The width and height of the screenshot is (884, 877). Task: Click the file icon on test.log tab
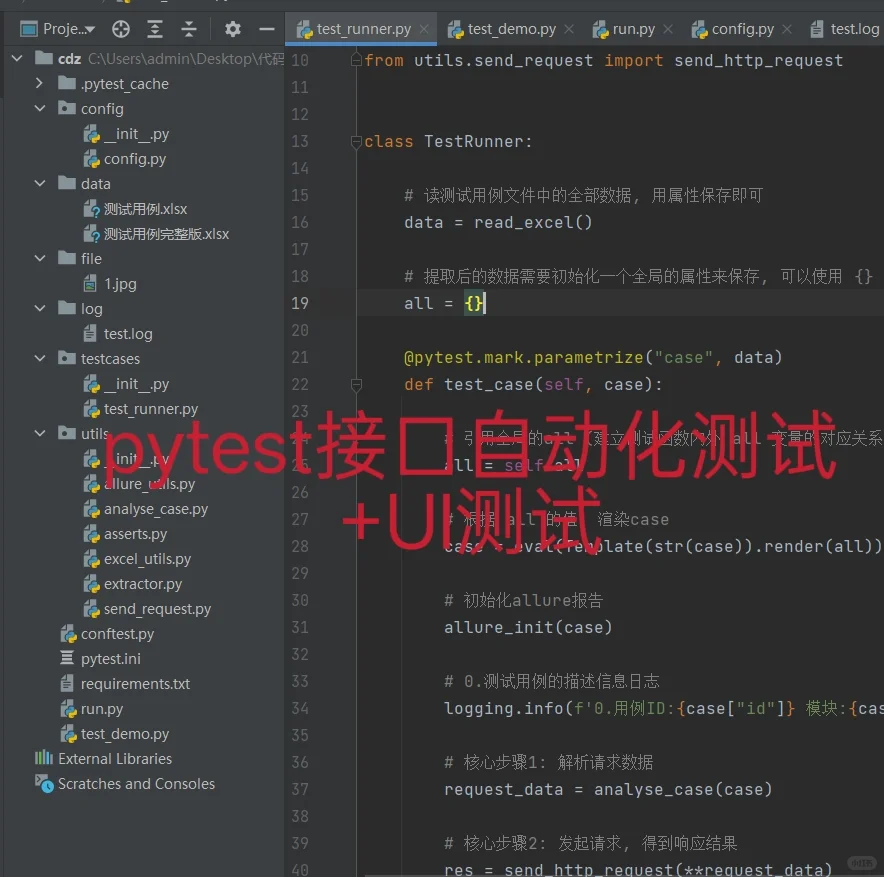click(x=816, y=29)
